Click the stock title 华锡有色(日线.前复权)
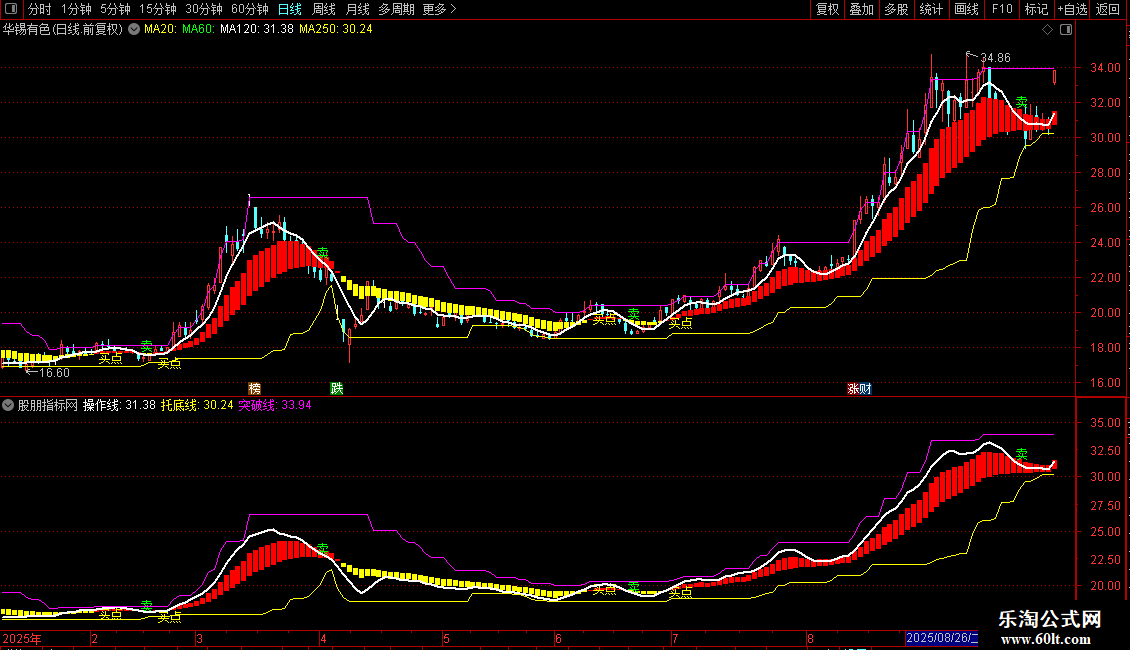 pos(63,30)
